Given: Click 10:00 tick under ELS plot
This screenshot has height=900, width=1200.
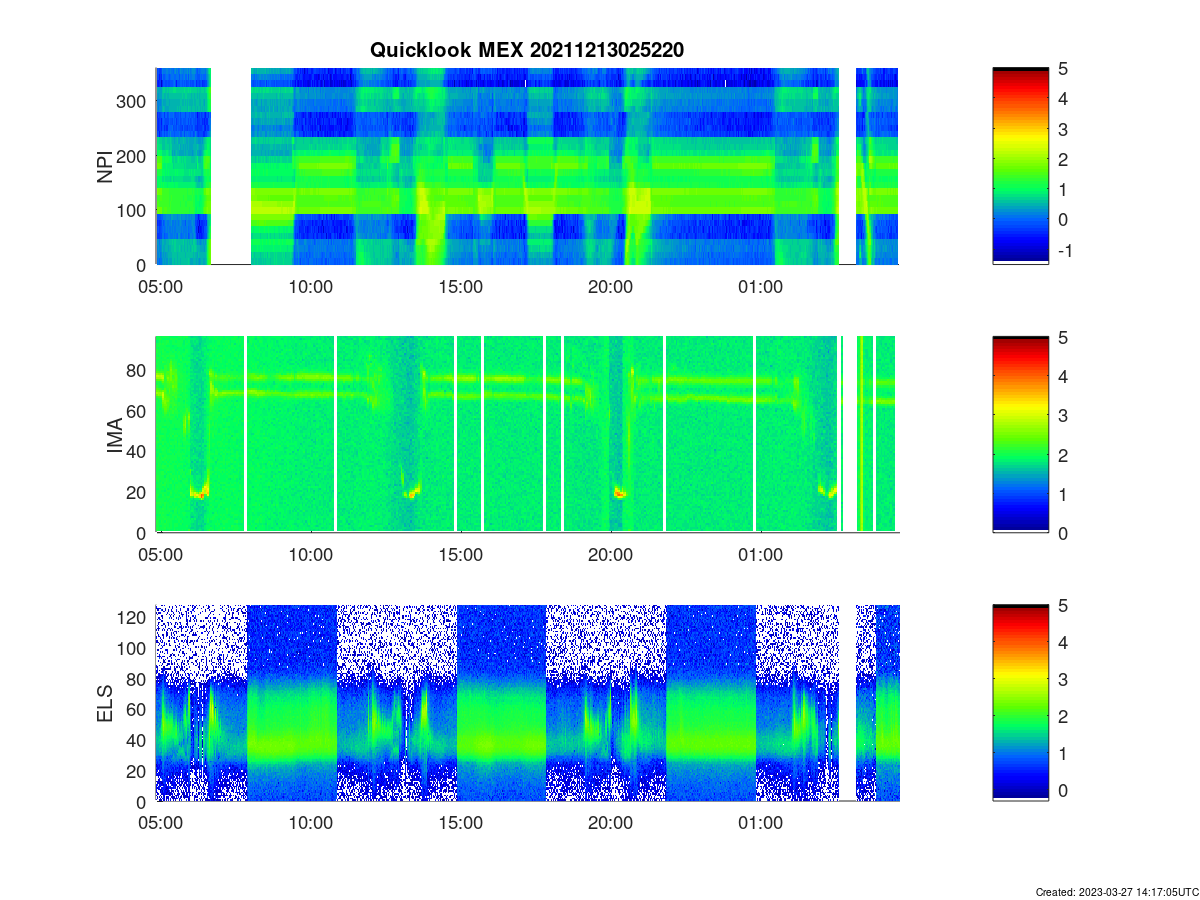Looking at the screenshot, I should point(310,824).
